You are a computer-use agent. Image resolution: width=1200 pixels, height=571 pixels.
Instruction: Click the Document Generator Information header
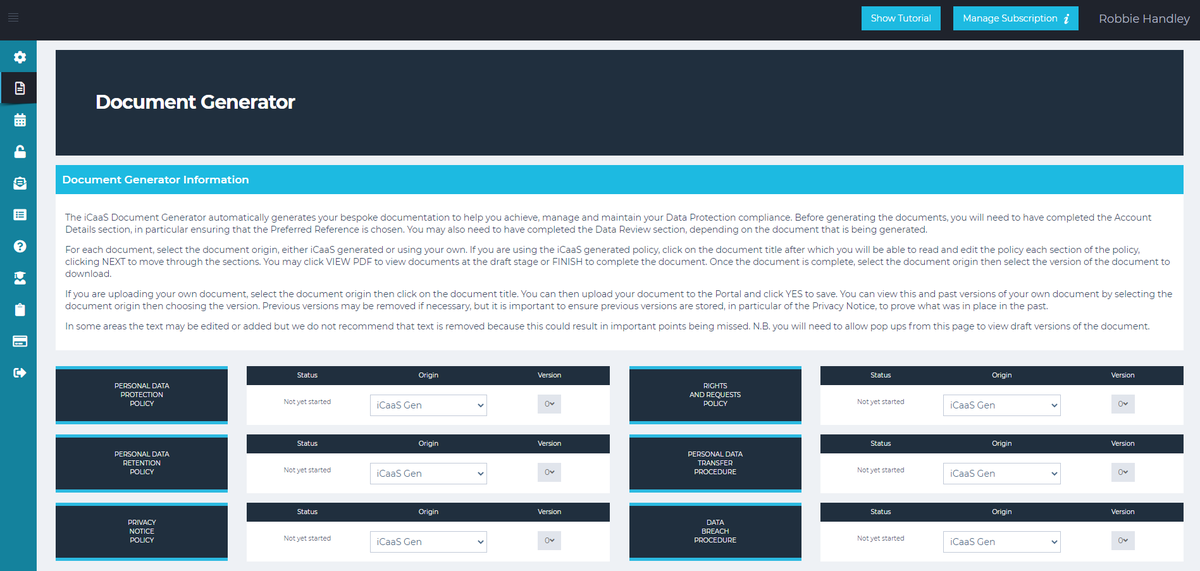[x=618, y=180]
